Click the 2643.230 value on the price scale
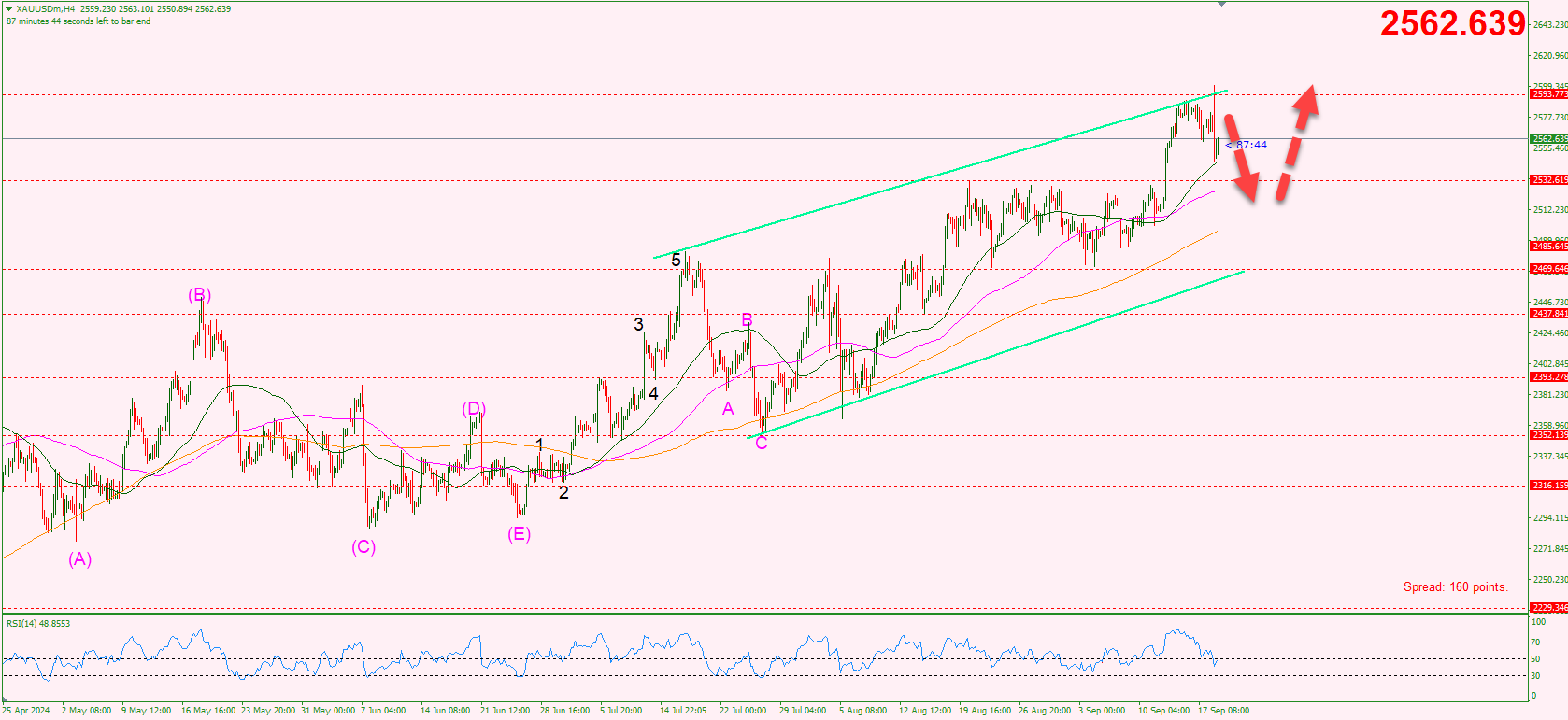Viewport: 1568px width, 720px height. tap(1550, 25)
